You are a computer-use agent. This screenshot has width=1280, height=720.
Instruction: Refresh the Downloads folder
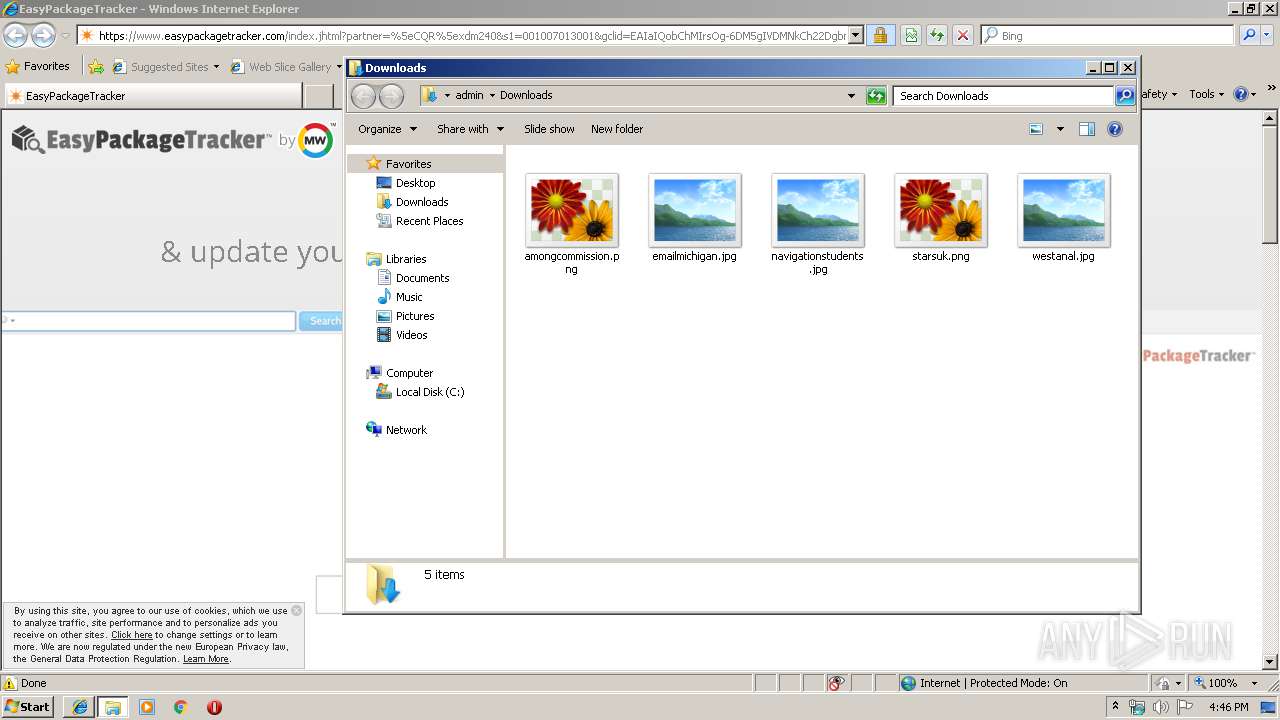876,96
